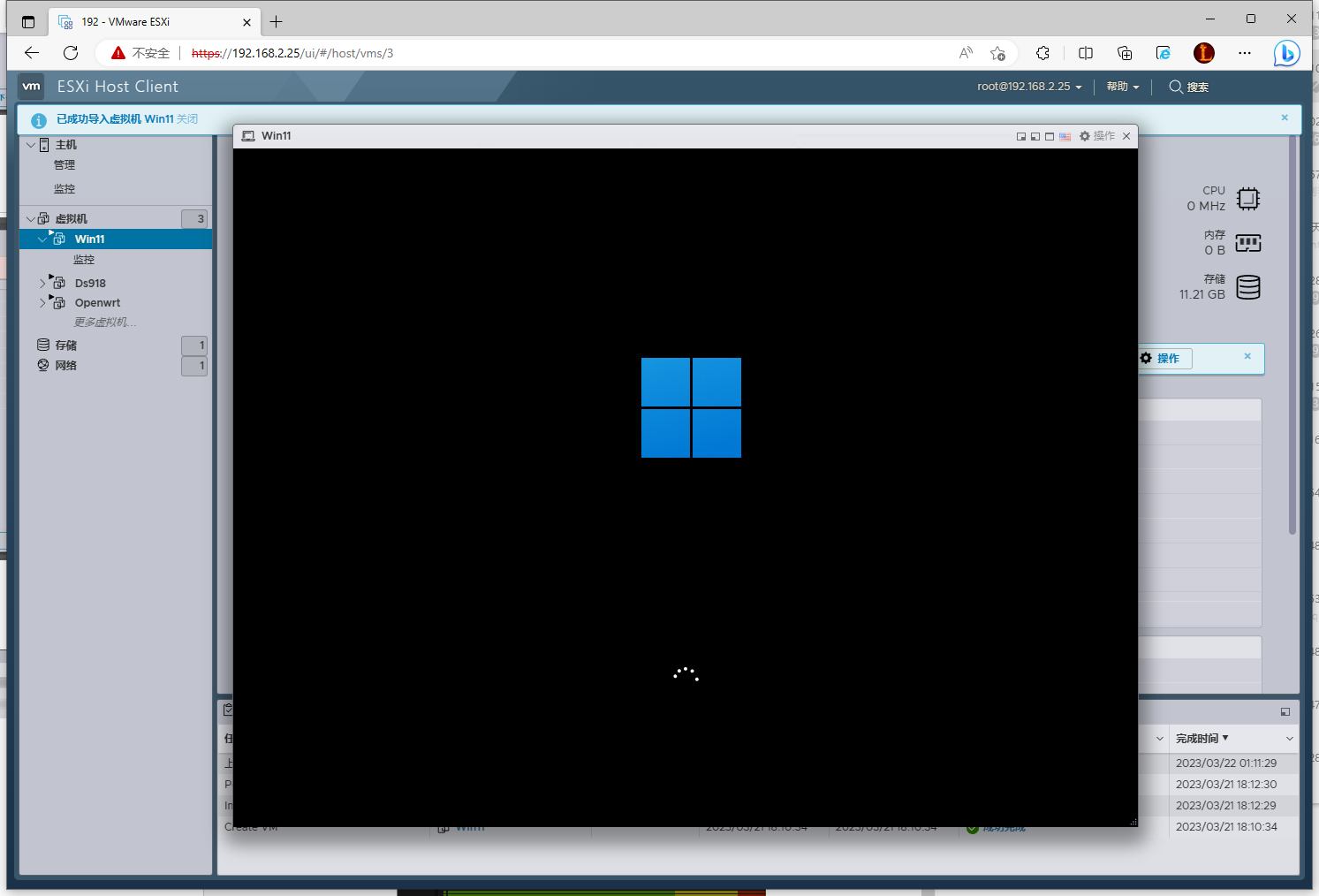Click the Openwrt virtual machine icon
The width and height of the screenshot is (1319, 896).
(58, 302)
